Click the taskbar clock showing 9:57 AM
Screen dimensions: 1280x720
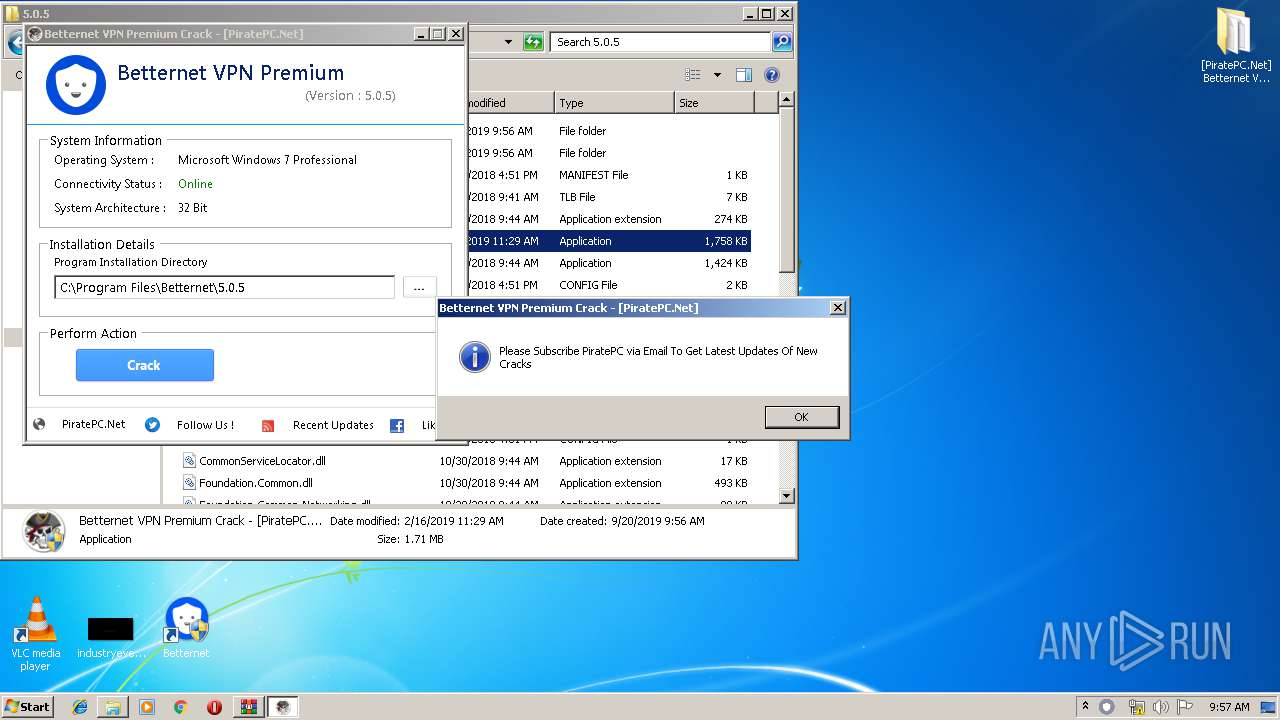pos(1229,707)
